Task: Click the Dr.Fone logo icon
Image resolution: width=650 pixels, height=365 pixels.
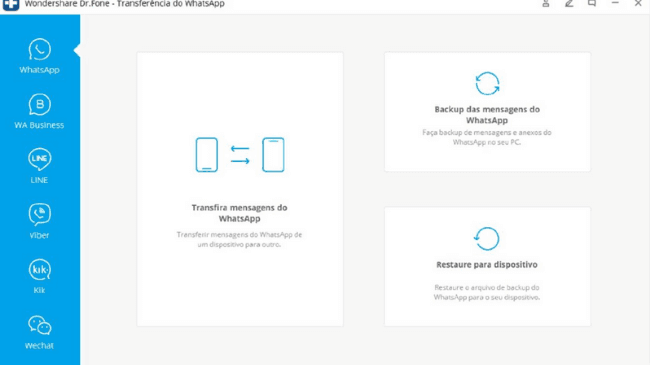Action: coord(11,5)
